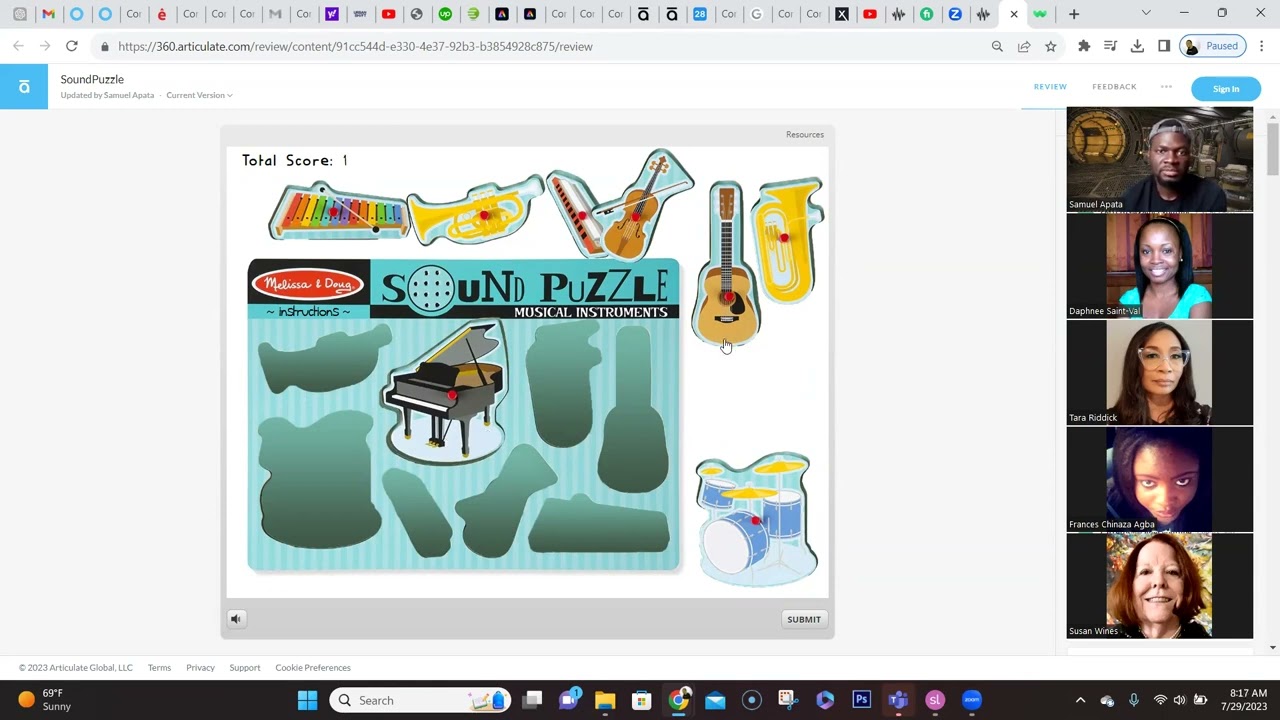Screen dimensions: 1280x720
Task: Open File Explorer from taskbar
Action: coord(605,700)
